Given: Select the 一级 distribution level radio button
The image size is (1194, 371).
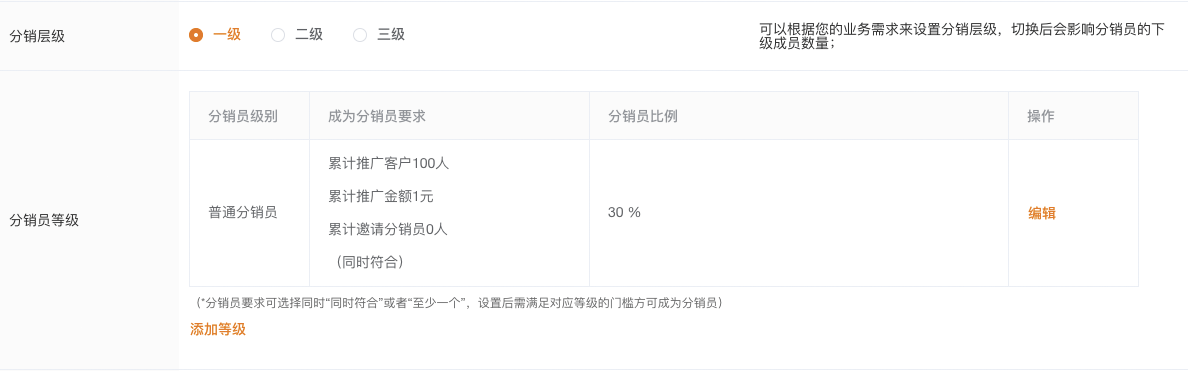Looking at the screenshot, I should click(196, 35).
